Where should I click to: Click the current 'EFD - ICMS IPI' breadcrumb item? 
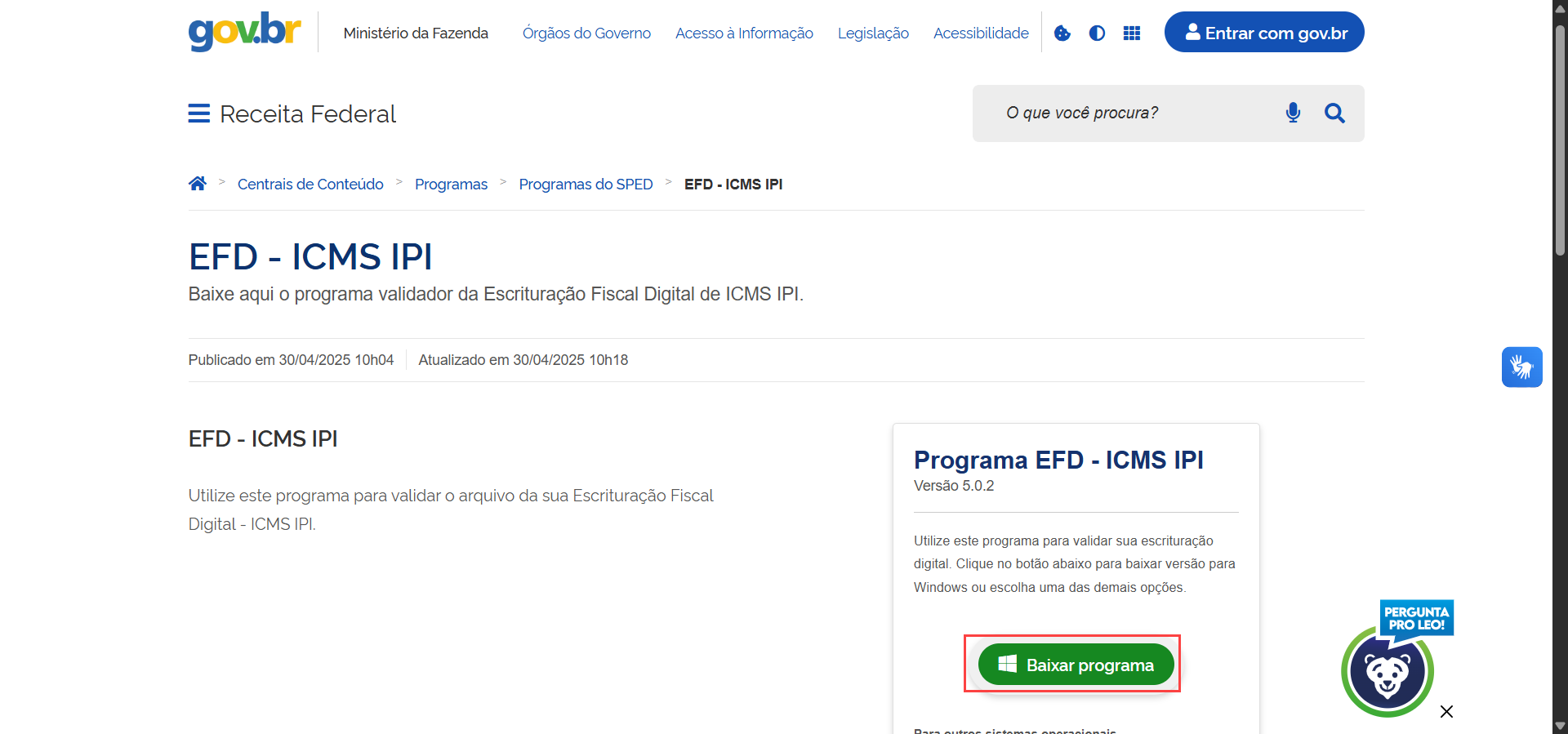point(733,185)
